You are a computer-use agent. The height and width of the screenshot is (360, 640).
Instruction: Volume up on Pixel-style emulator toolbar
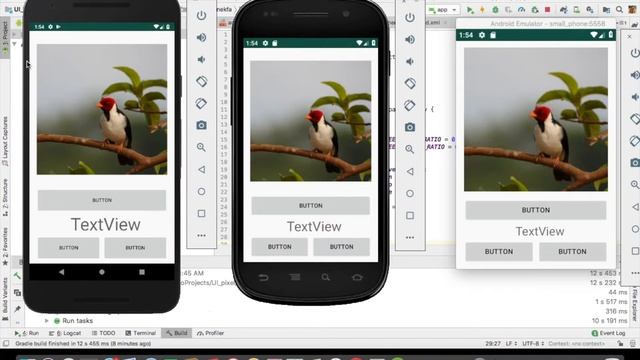click(x=201, y=38)
